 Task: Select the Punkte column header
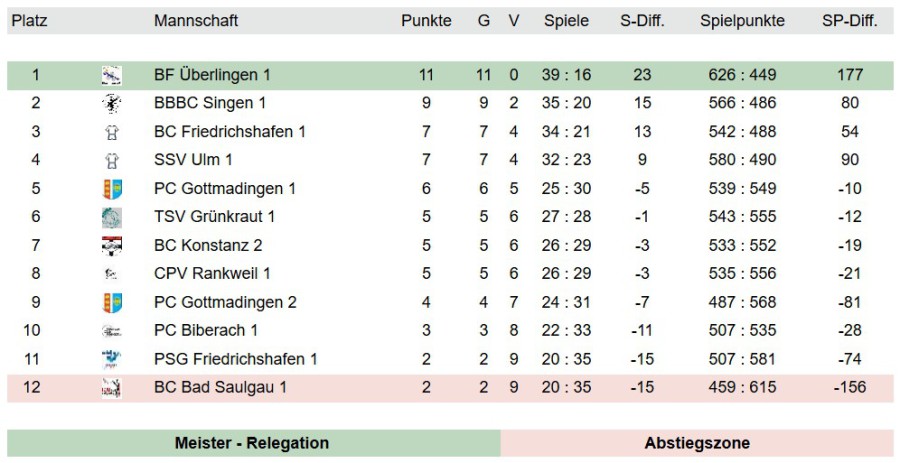point(426,21)
